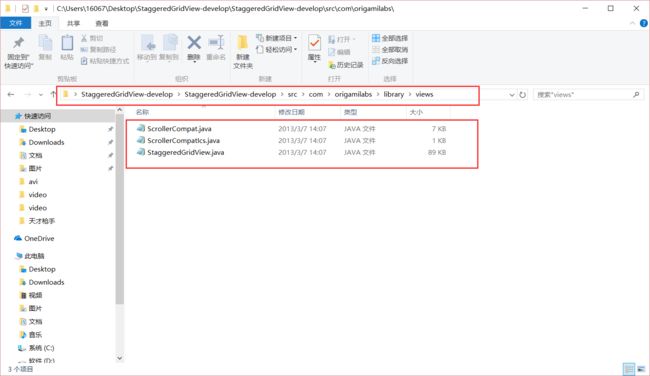Click the Cut (剪切) scissors icon

point(84,38)
